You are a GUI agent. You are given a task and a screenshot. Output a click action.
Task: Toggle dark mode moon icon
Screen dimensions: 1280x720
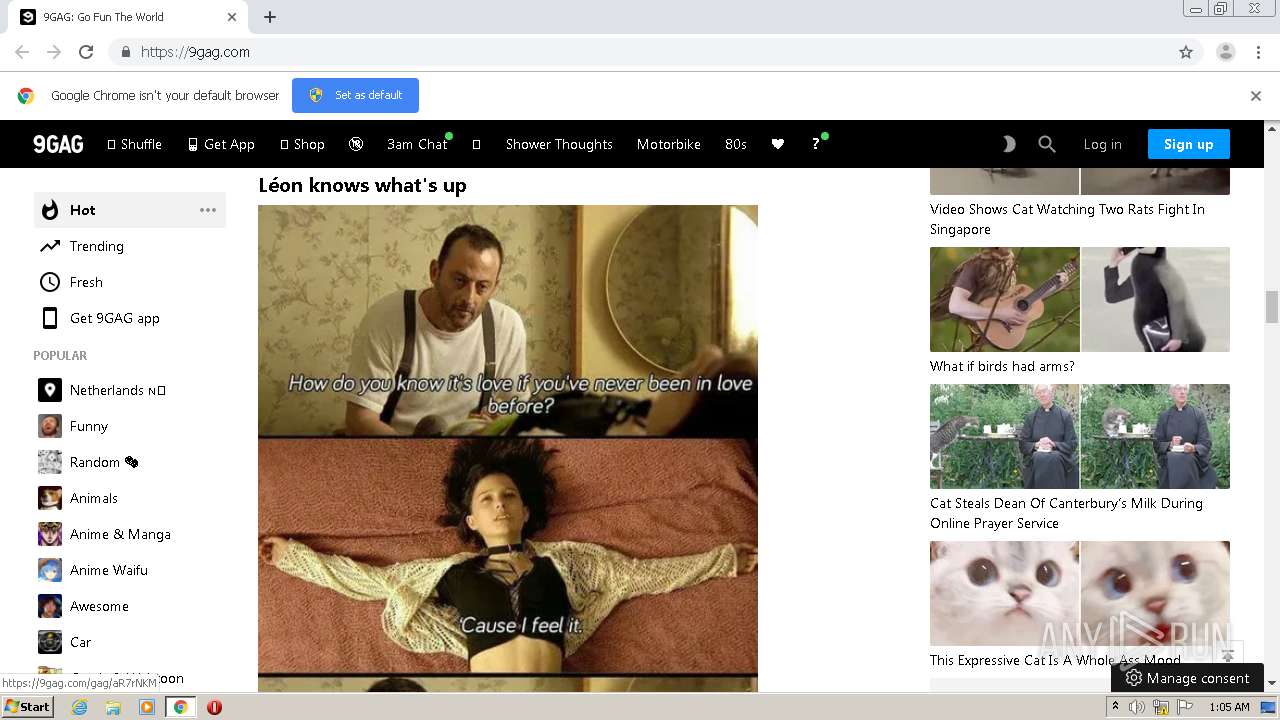1009,144
